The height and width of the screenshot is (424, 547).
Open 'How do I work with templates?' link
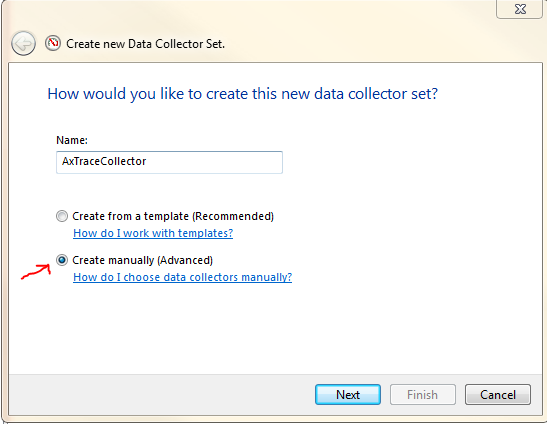click(153, 233)
